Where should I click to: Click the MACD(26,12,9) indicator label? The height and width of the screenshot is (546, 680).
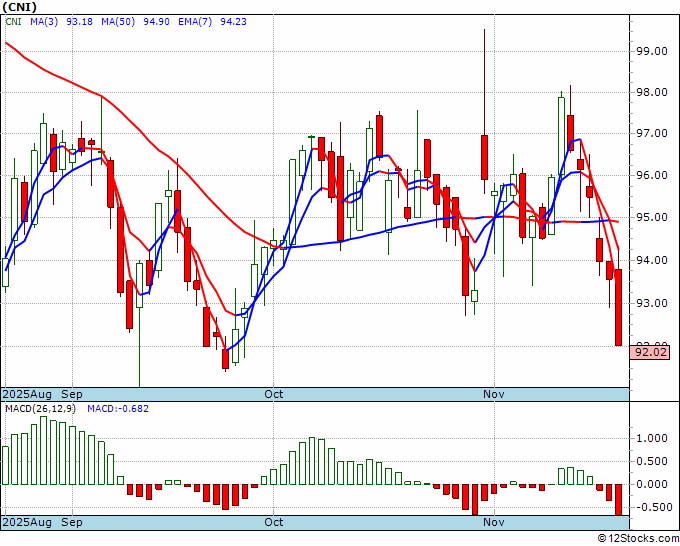40,409
